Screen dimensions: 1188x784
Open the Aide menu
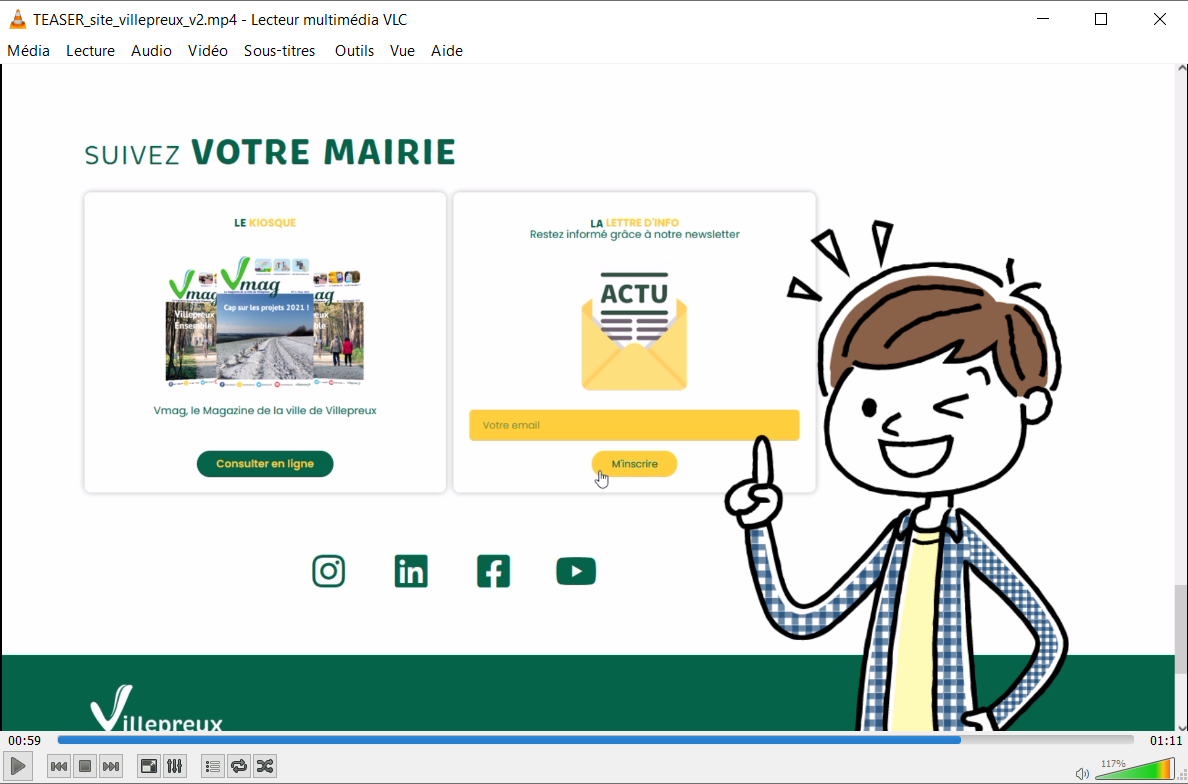tap(446, 51)
